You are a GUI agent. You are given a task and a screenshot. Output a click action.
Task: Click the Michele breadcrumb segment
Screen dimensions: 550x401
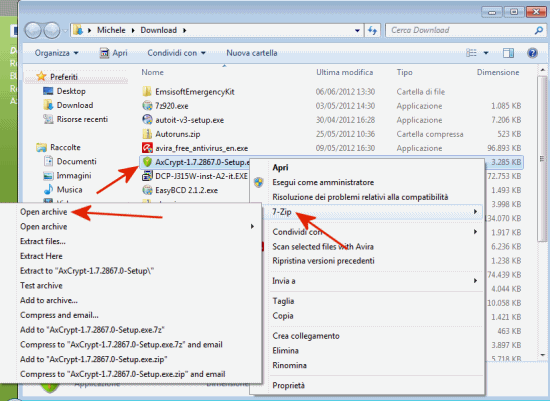[x=111, y=31]
